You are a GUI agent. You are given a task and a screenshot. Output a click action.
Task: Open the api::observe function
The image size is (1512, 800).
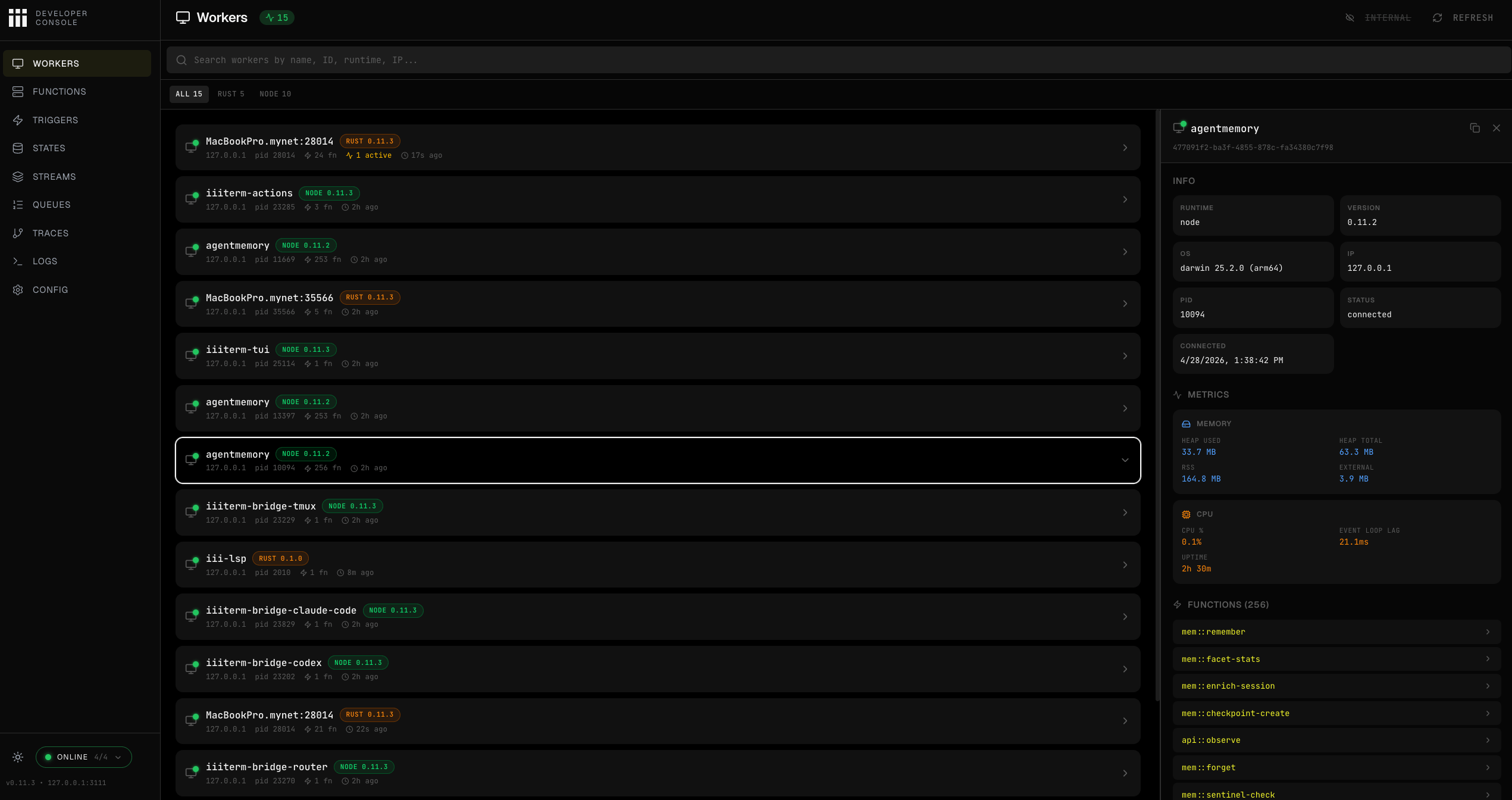1336,740
